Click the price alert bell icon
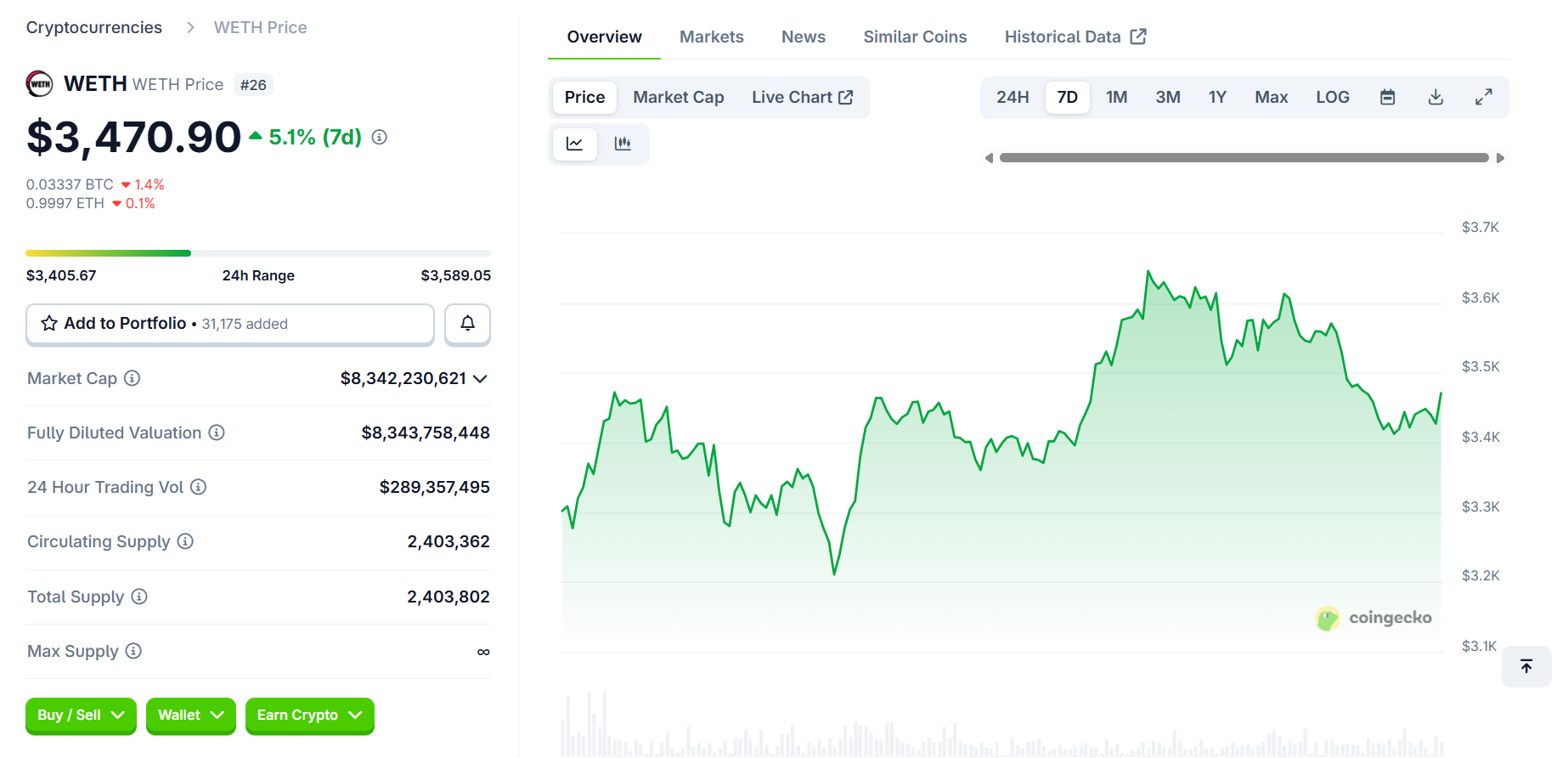 (x=467, y=323)
